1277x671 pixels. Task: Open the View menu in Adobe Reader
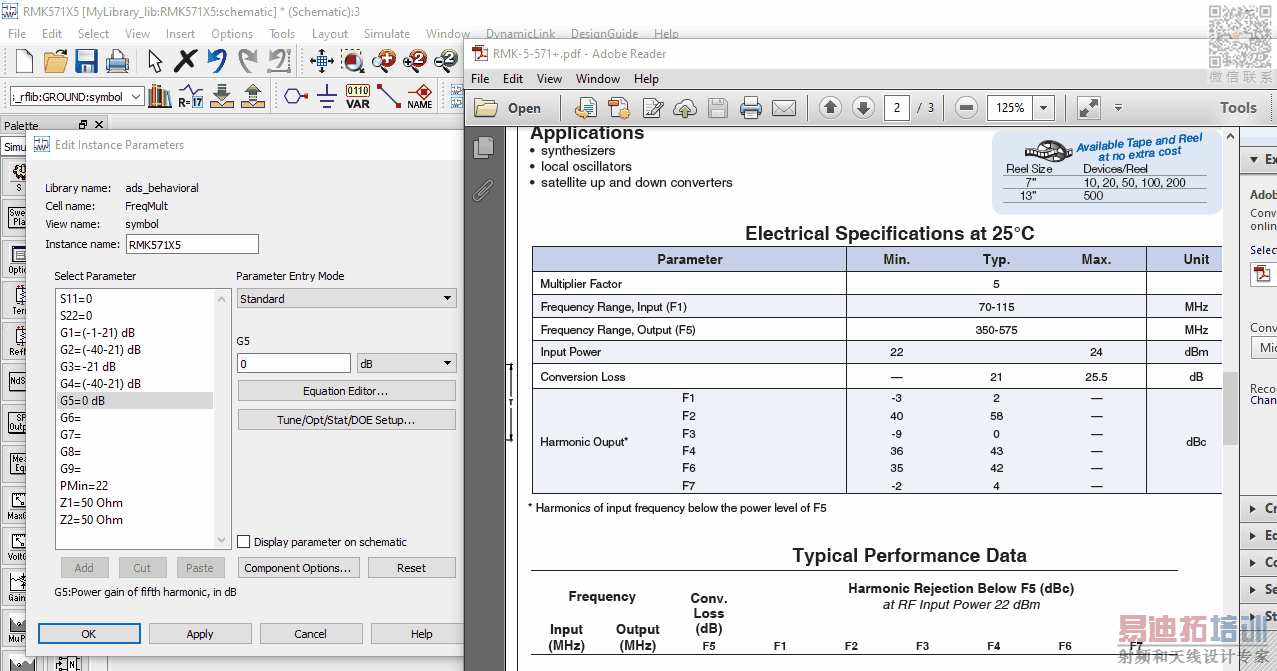point(549,79)
